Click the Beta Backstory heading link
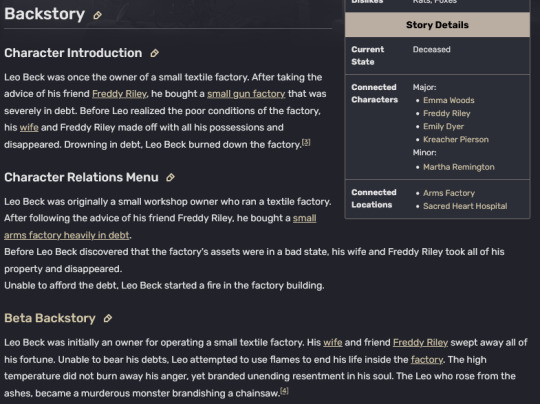The image size is (540, 404). pos(50,318)
